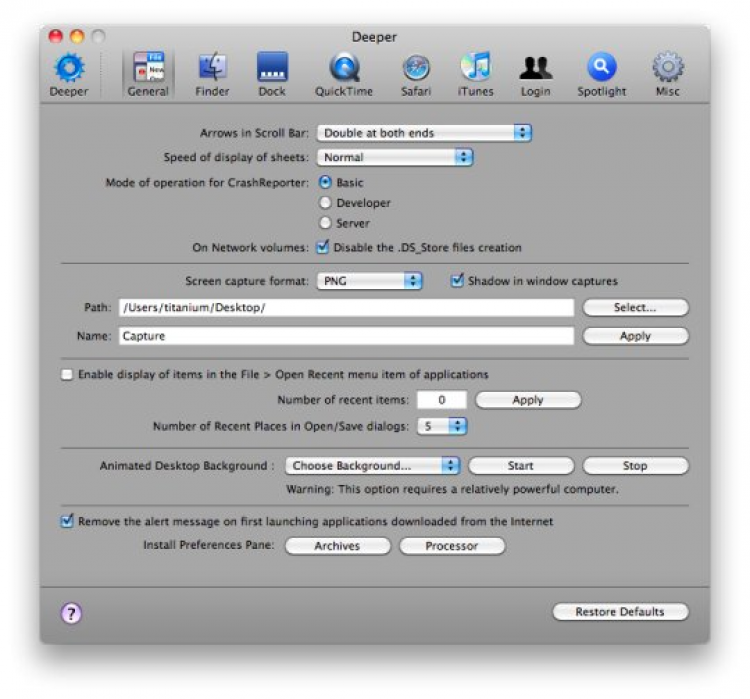Click the red close window button
750x699 pixels.
pos(56,36)
